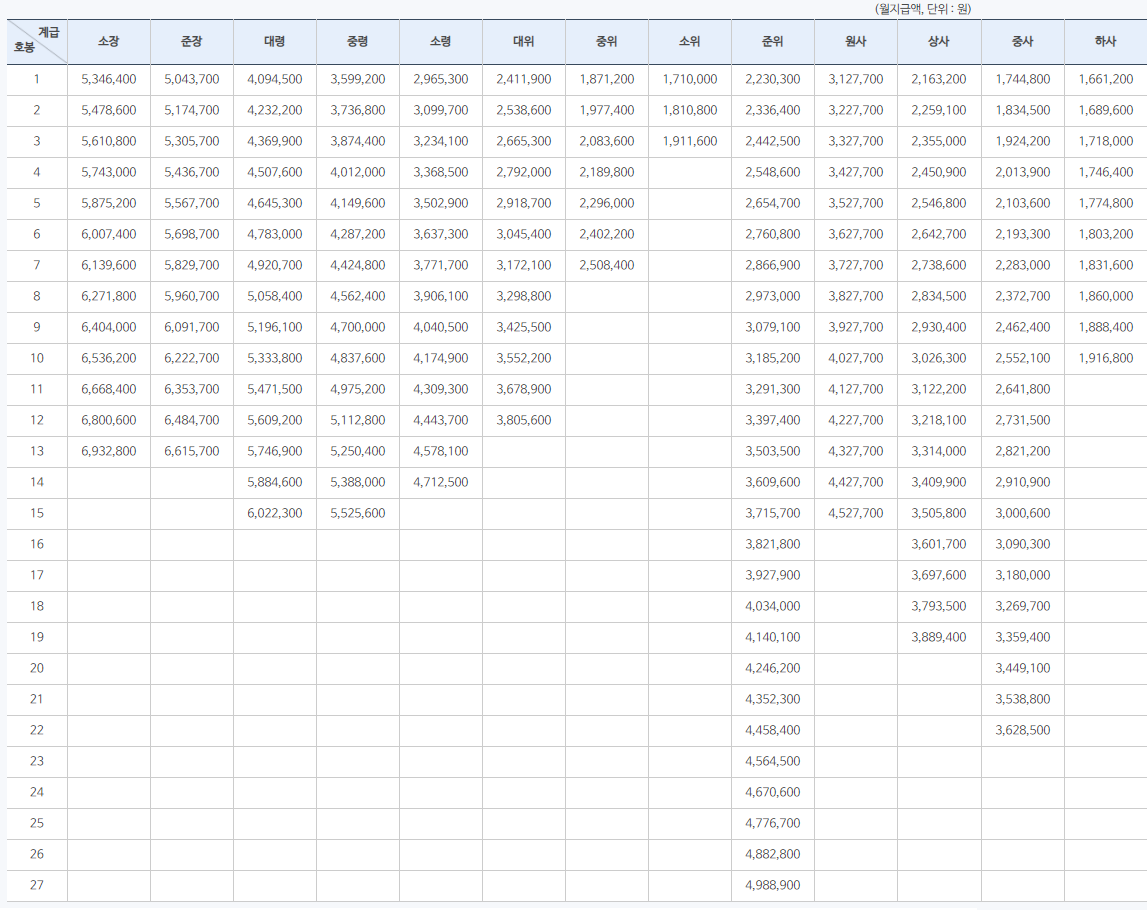Click the 중사 value 3,628,500
1148x912 pixels.
[1023, 730]
